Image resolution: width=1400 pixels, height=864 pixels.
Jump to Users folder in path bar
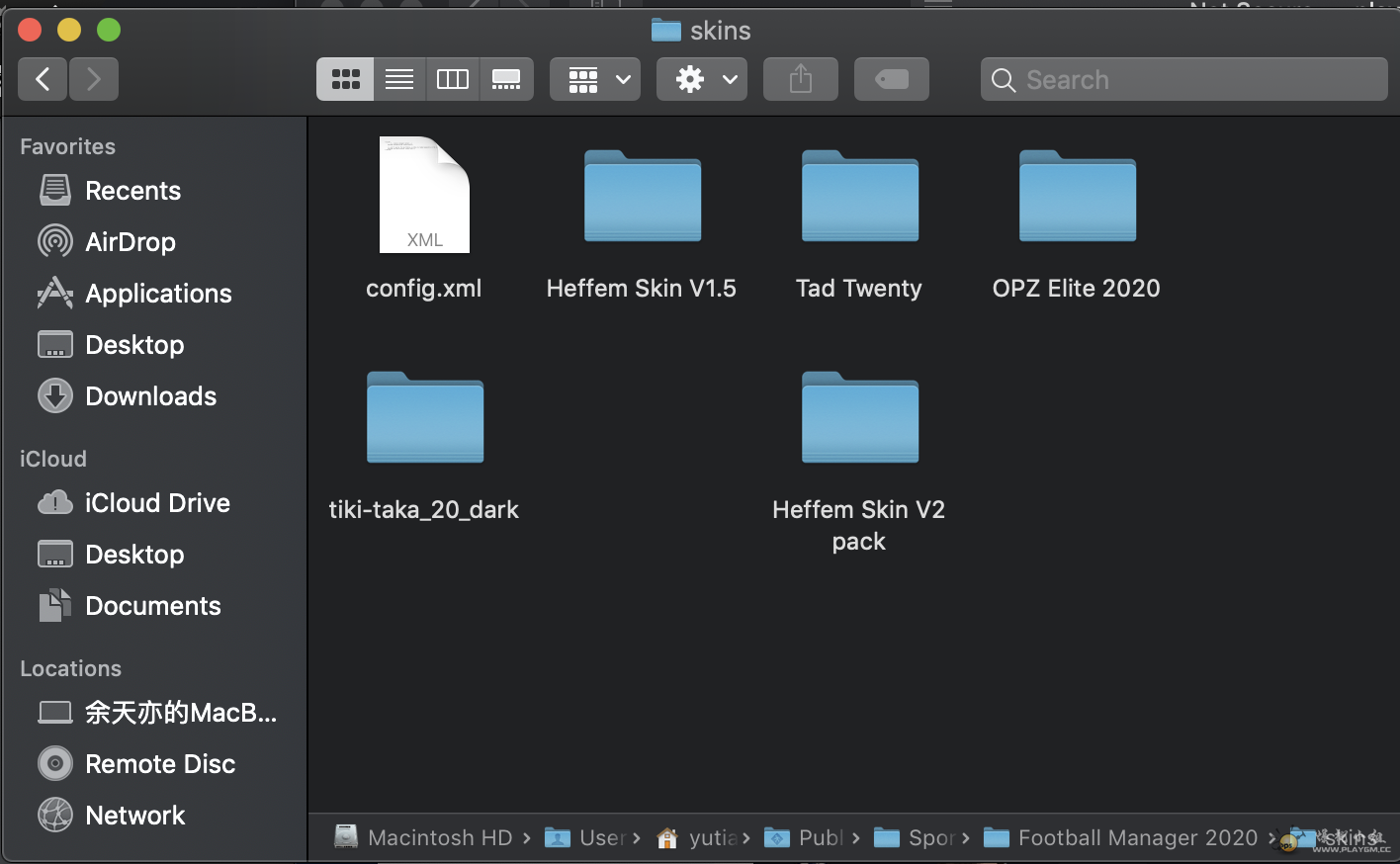click(x=585, y=838)
